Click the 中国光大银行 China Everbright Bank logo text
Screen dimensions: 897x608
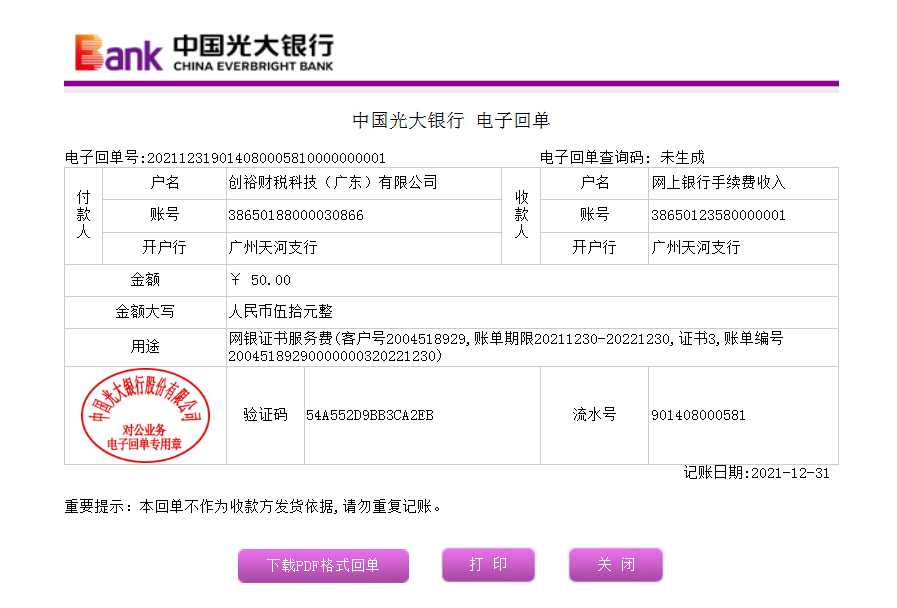click(x=253, y=53)
